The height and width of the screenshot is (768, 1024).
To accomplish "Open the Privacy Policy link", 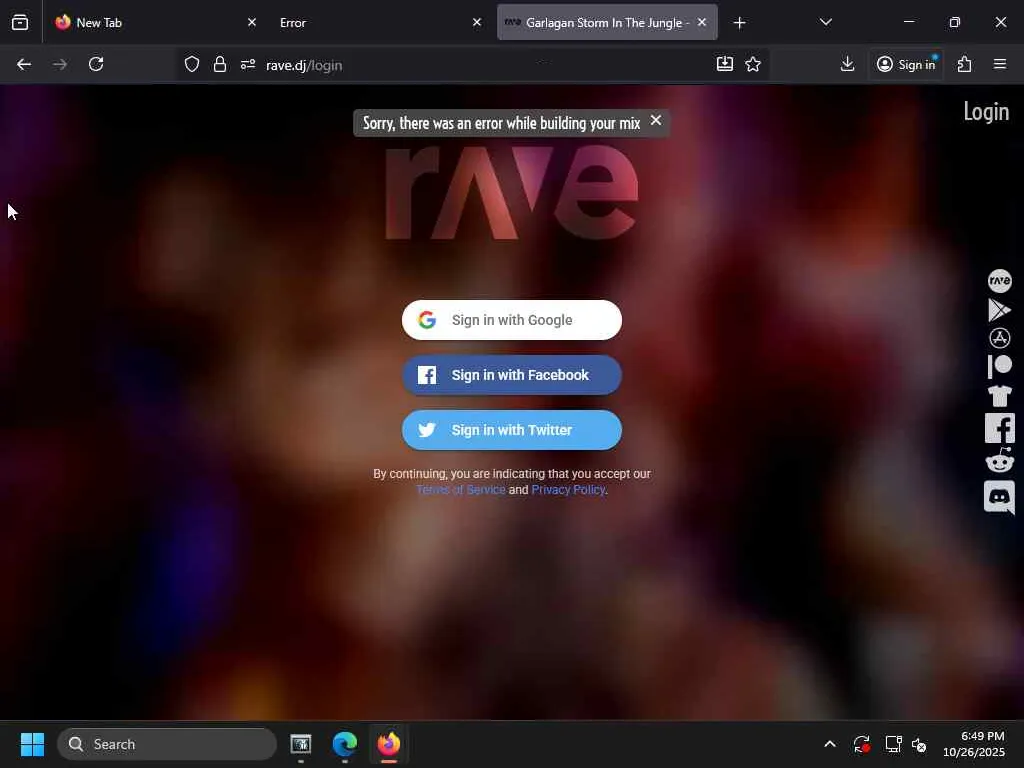I will (568, 490).
